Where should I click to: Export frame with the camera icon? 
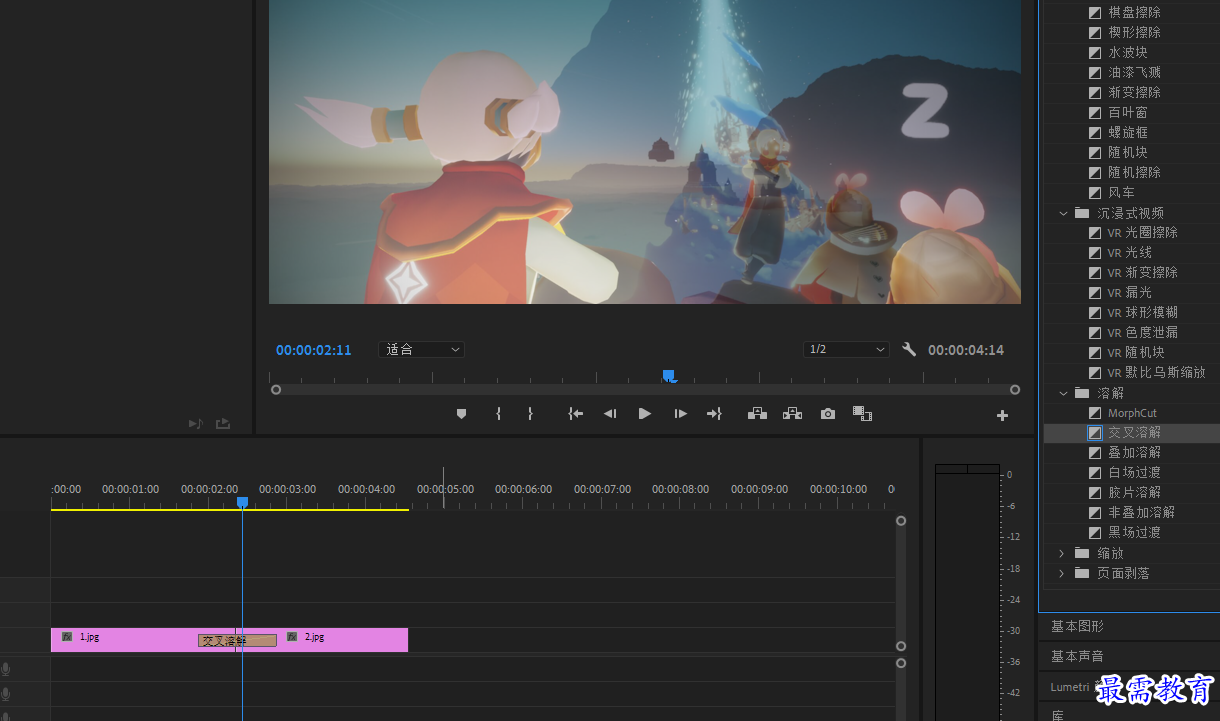pos(828,414)
